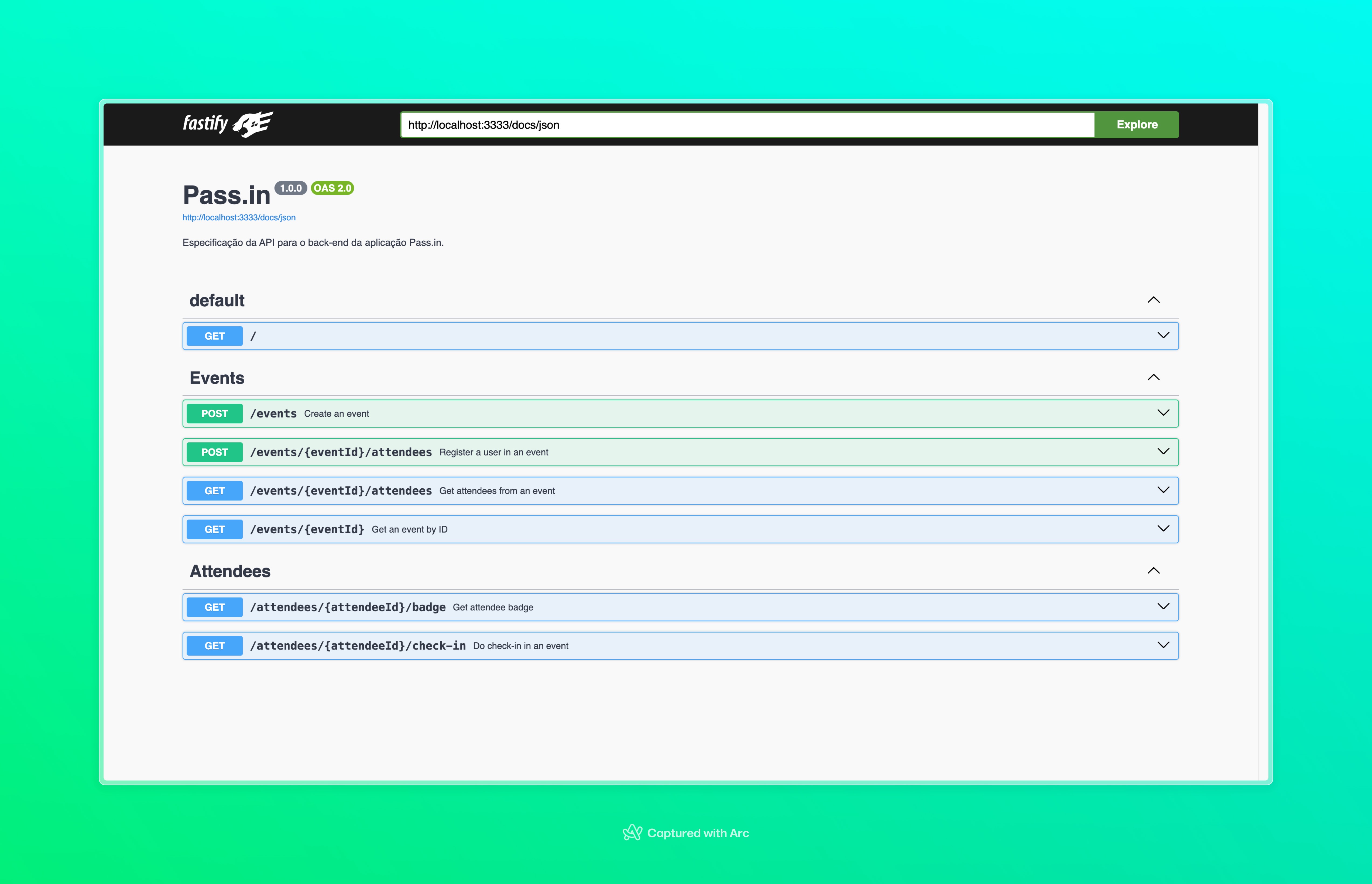Collapse the Attendees section with its chevron
This screenshot has width=1372, height=884.
[1153, 571]
